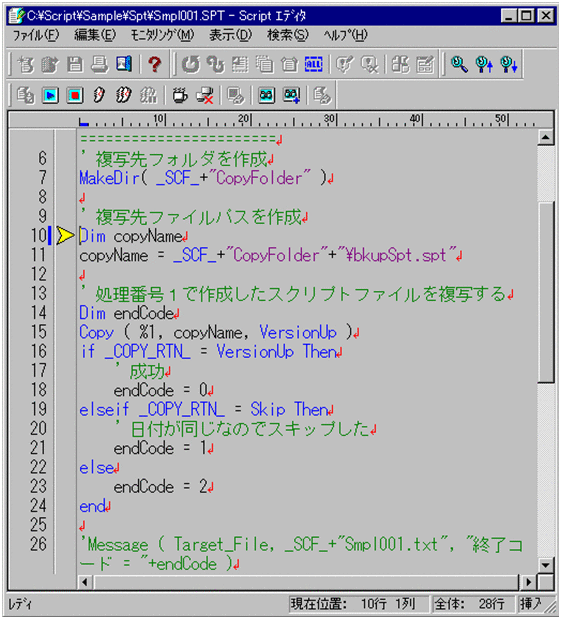This screenshot has height=620, width=563.
Task: Click the vertical scrollbar thumb
Action: (x=546, y=292)
